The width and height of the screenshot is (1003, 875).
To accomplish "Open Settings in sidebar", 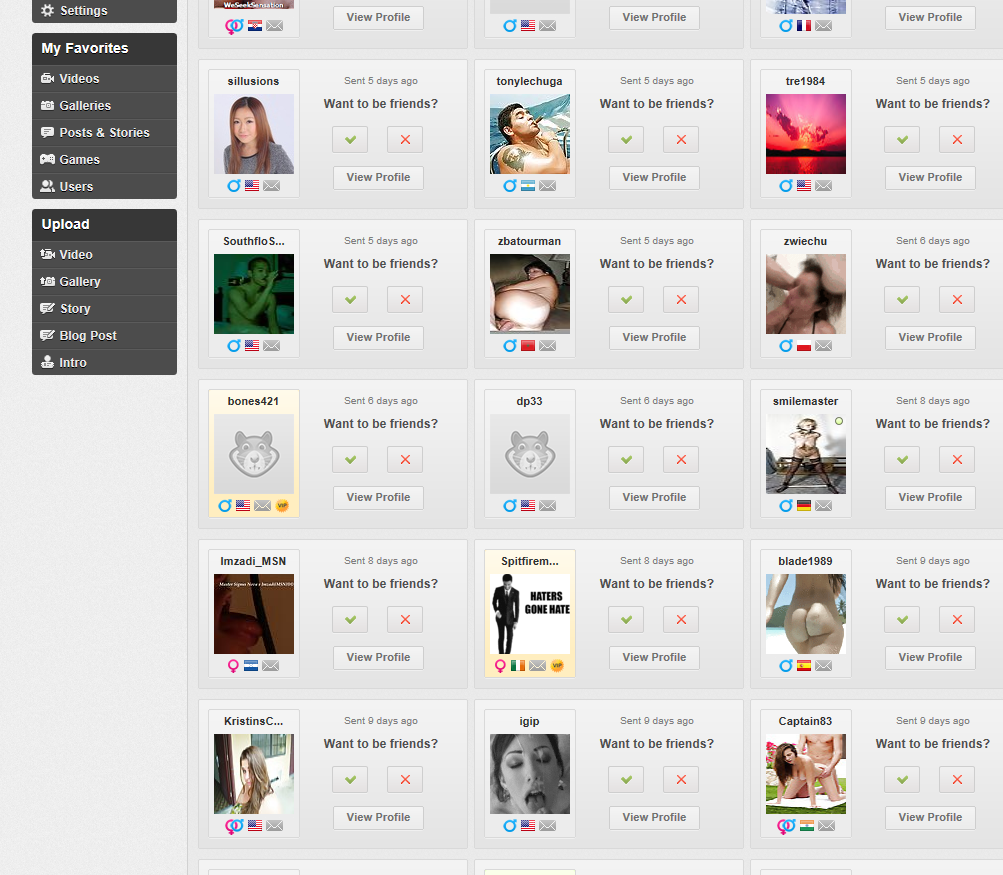I will [x=104, y=10].
